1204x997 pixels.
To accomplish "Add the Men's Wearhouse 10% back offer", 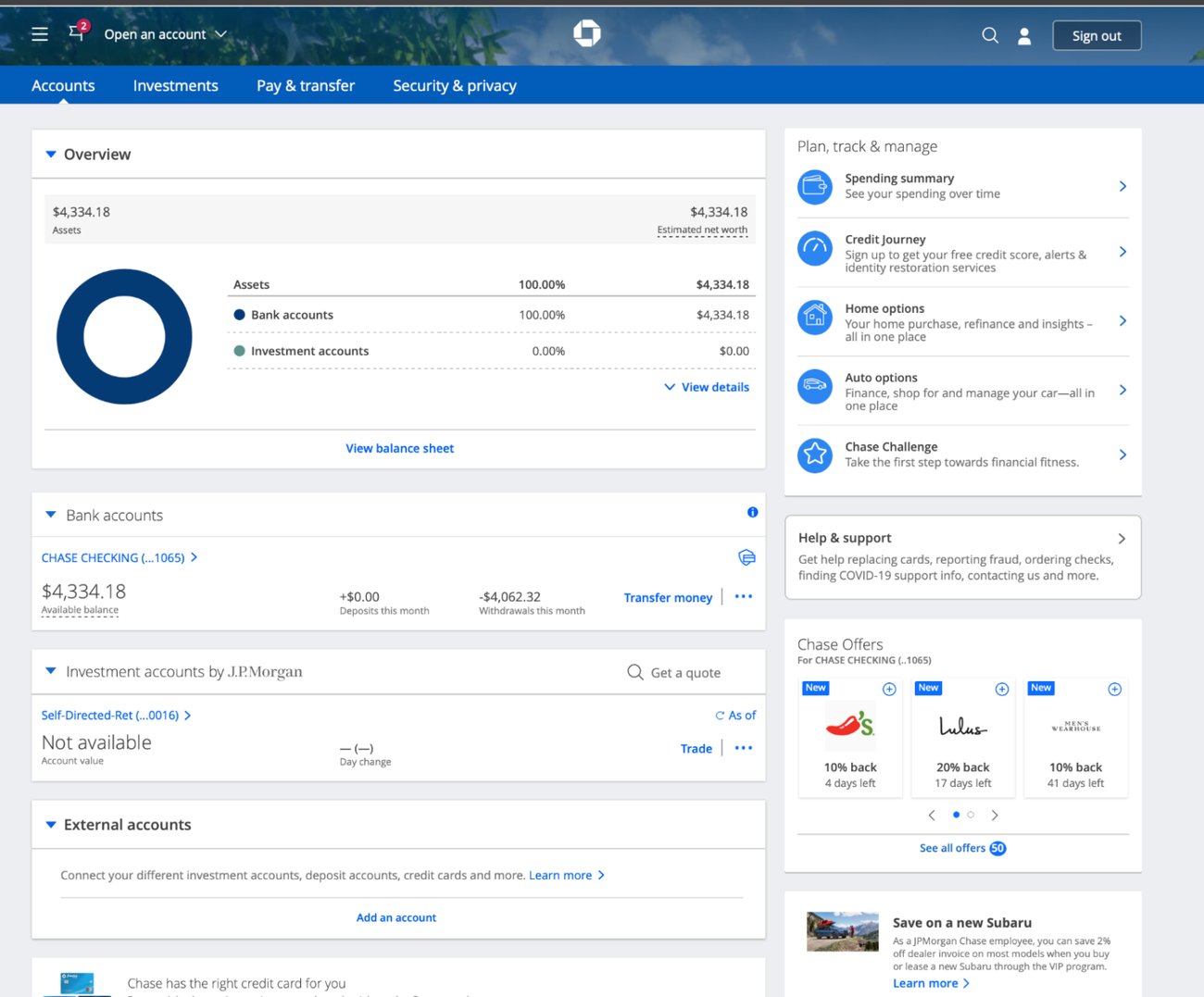I will [x=1115, y=689].
